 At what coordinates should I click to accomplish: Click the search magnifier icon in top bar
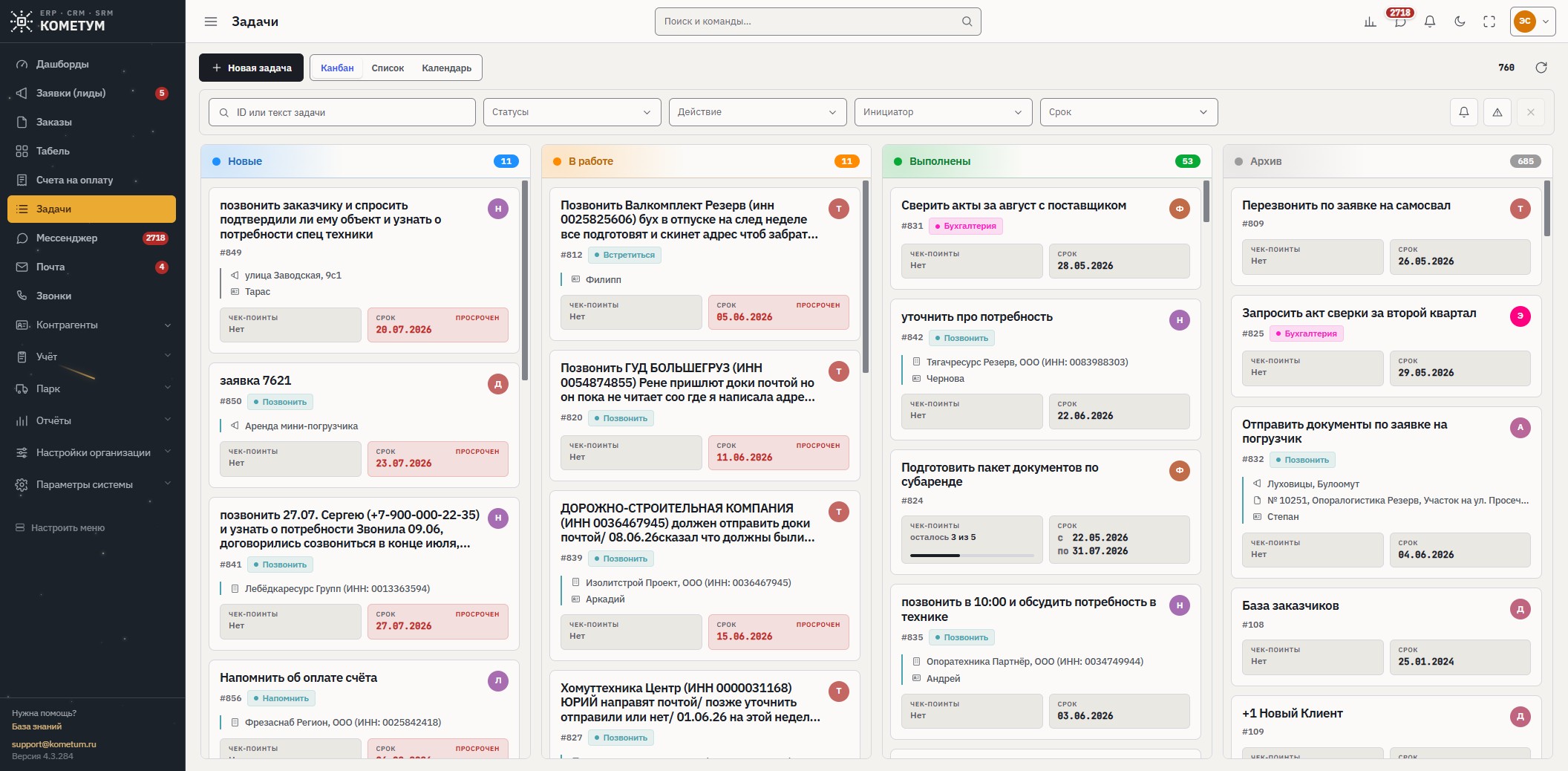[967, 22]
